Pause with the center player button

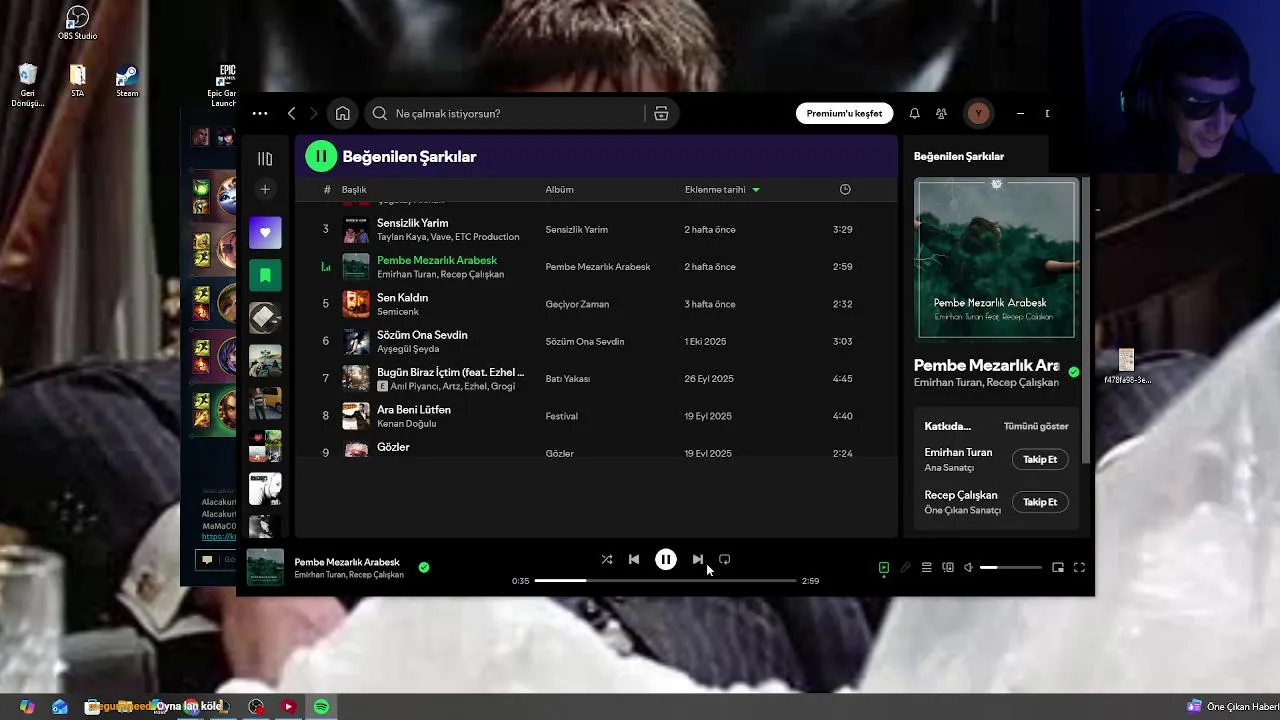point(665,560)
